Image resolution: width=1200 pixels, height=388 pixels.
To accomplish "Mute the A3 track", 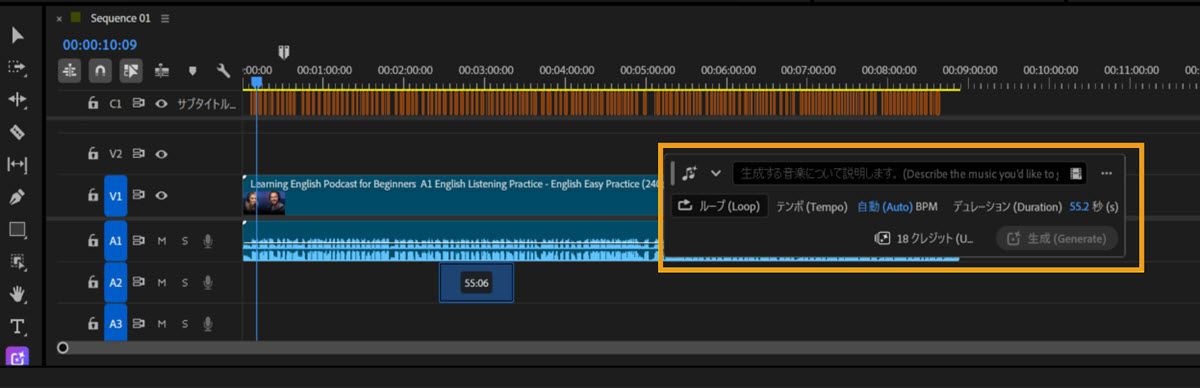I will (161, 324).
